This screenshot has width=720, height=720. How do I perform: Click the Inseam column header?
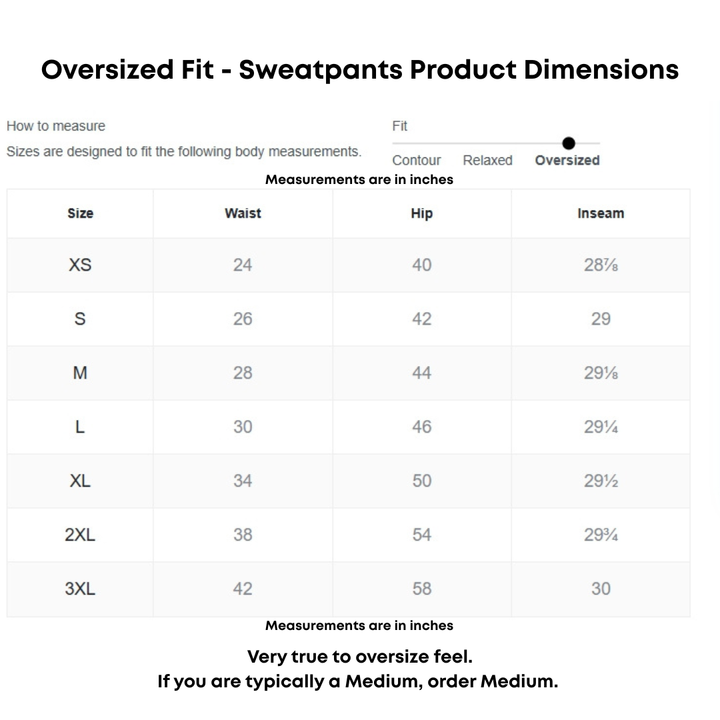tap(600, 213)
